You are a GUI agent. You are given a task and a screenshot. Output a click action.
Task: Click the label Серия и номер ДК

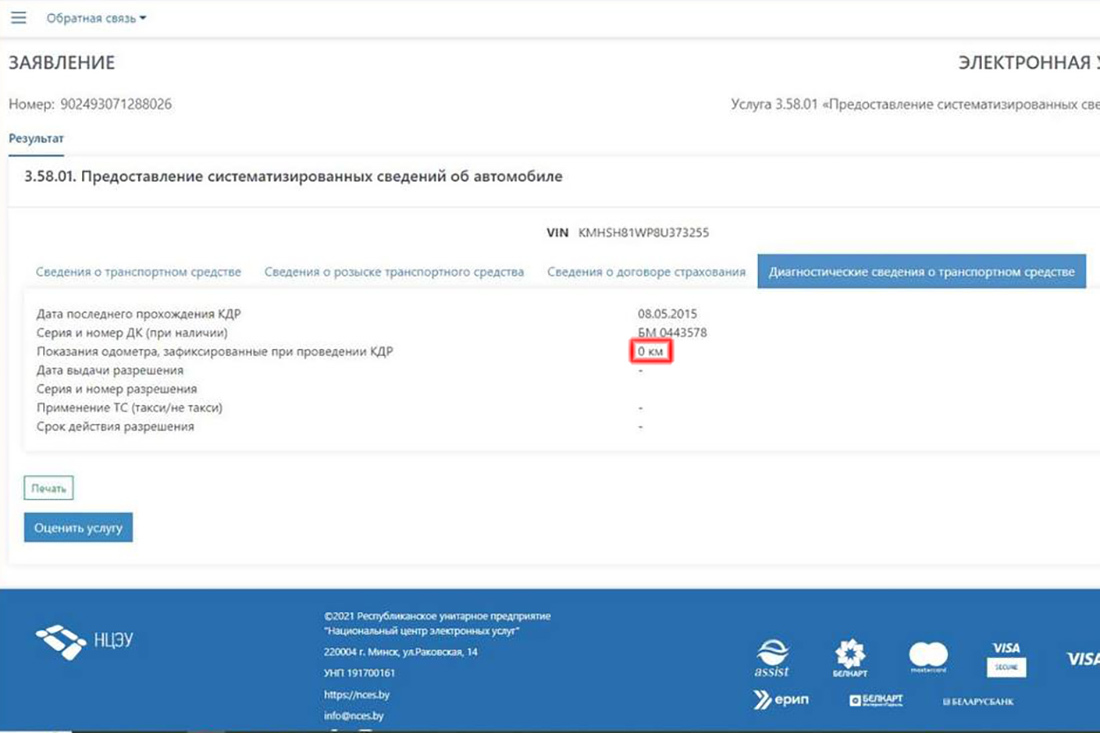[132, 333]
